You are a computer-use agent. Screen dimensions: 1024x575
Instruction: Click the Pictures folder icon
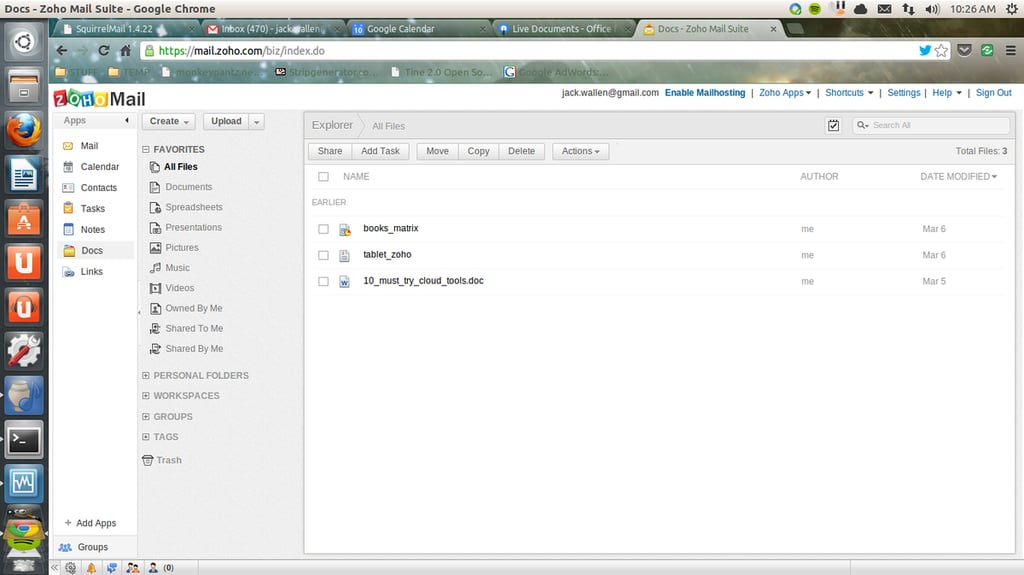point(155,248)
